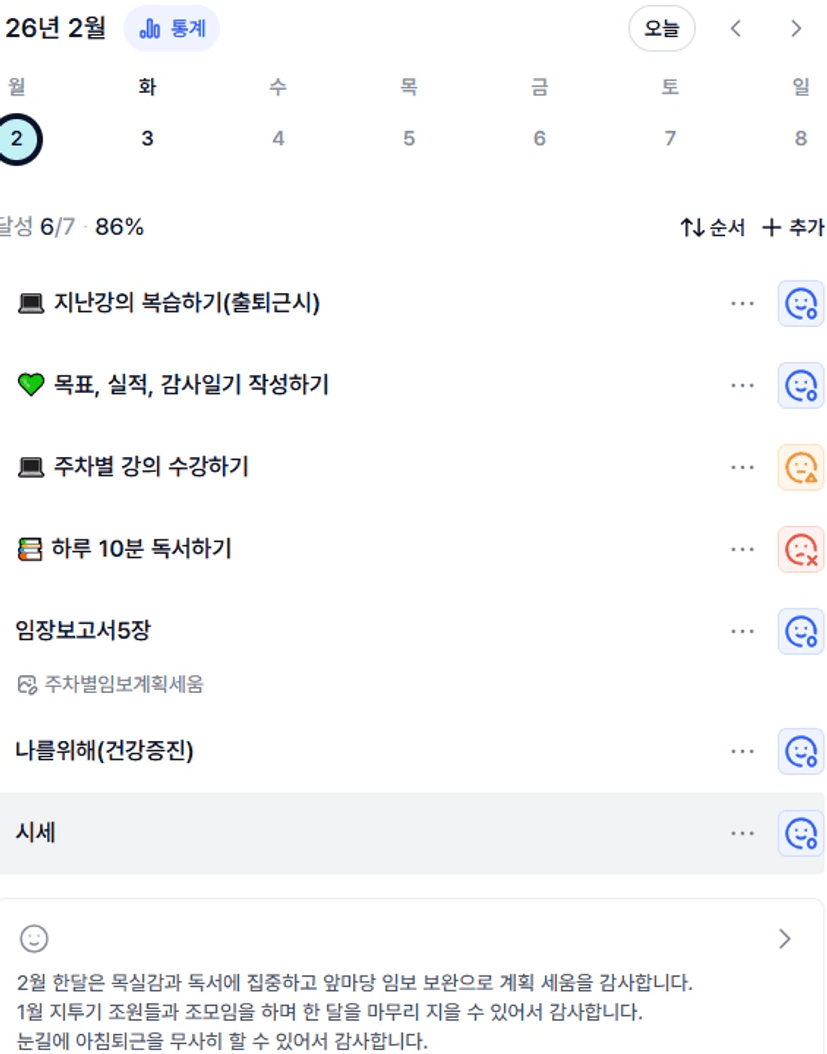Open the 통계 statistics view

pos(171,28)
